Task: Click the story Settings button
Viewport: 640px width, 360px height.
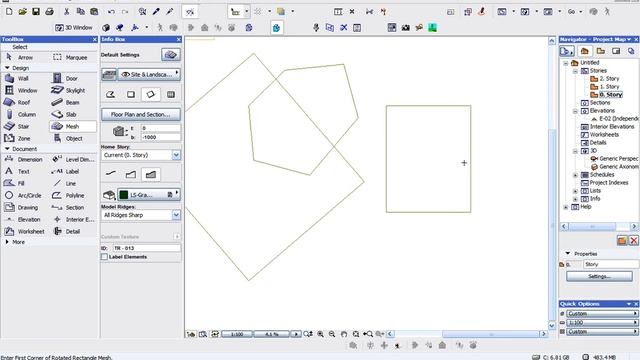Action: point(599,276)
